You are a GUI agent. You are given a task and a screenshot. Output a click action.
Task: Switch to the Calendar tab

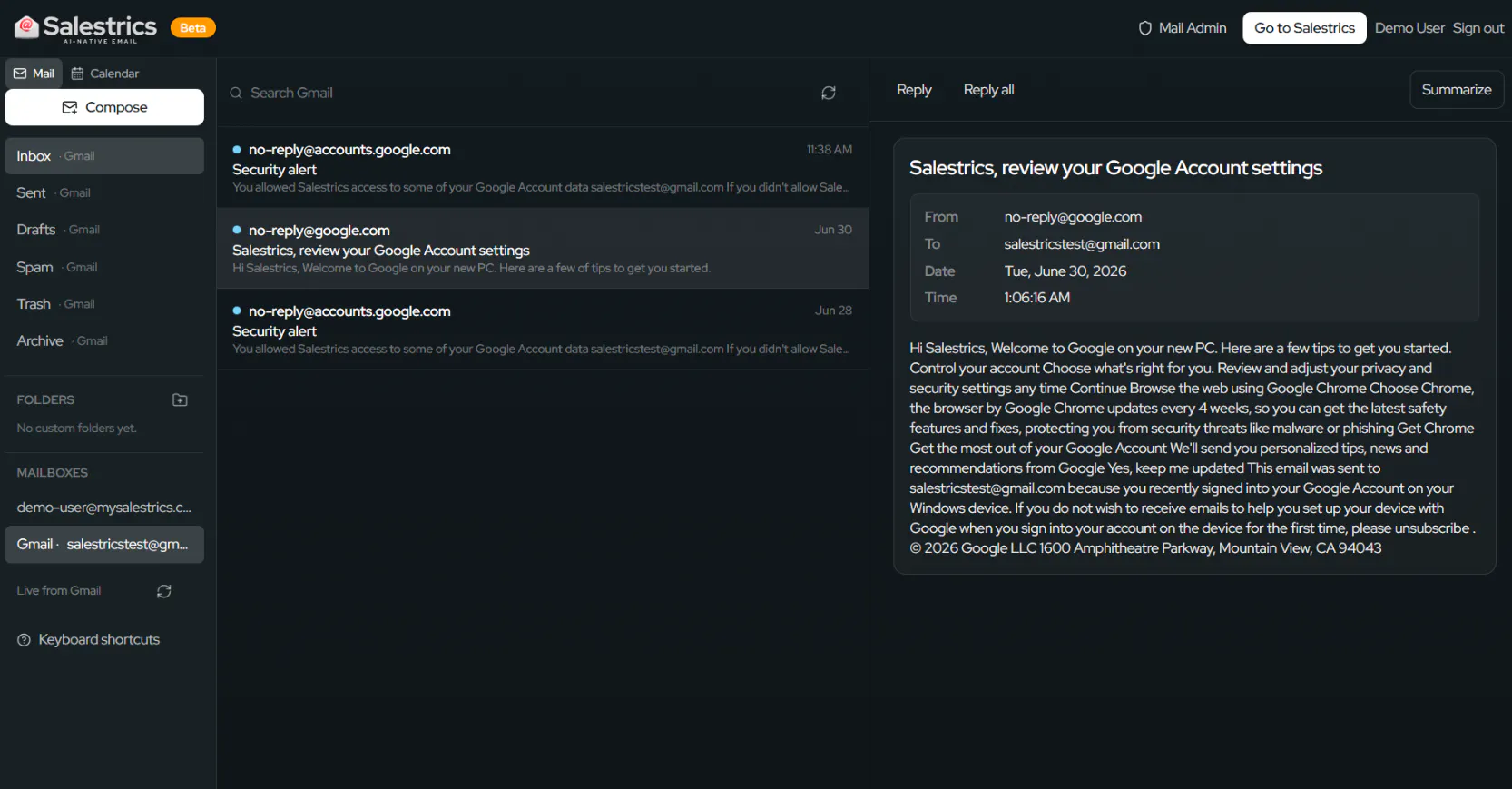click(105, 74)
